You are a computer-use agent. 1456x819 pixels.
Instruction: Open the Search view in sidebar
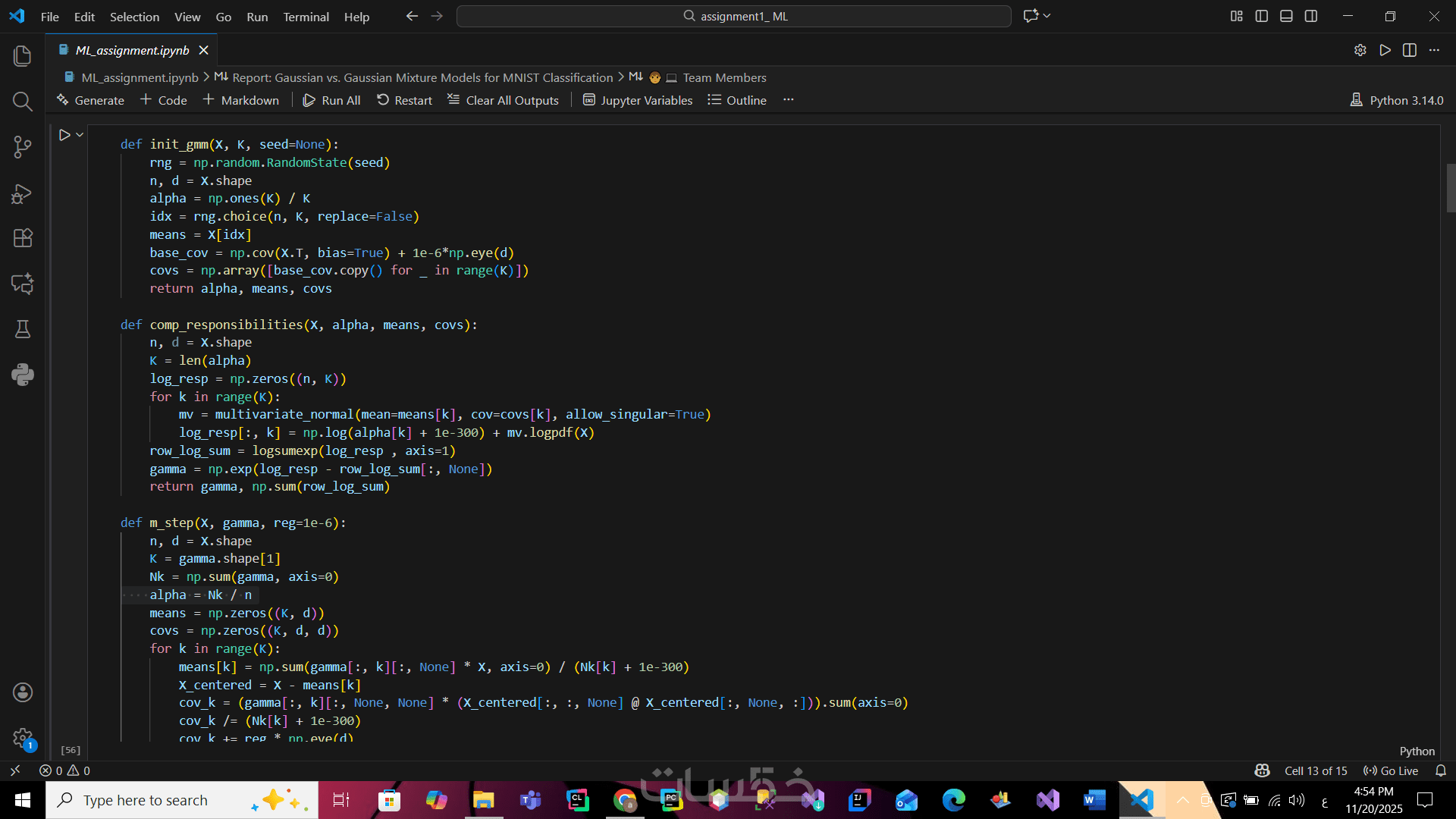tap(23, 102)
